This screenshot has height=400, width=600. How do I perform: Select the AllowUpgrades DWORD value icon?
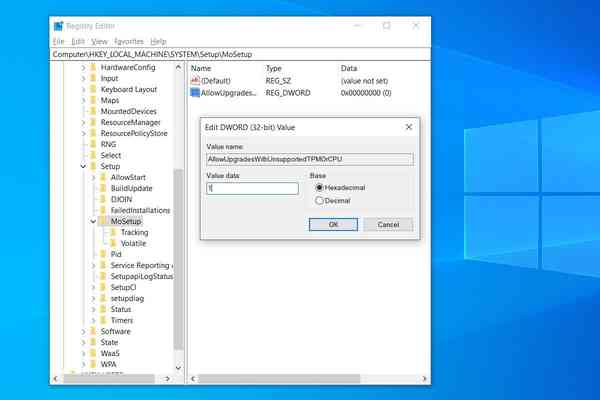195,92
